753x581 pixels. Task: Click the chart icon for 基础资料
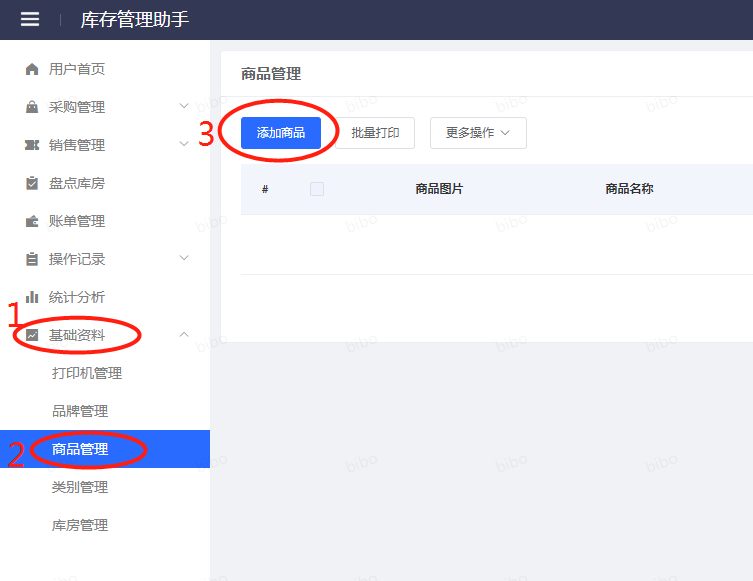[32, 335]
